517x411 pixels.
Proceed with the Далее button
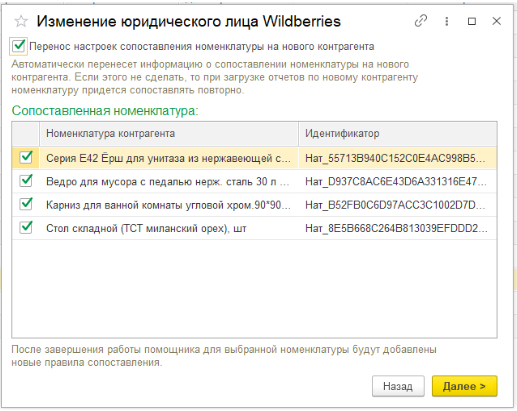tap(464, 386)
